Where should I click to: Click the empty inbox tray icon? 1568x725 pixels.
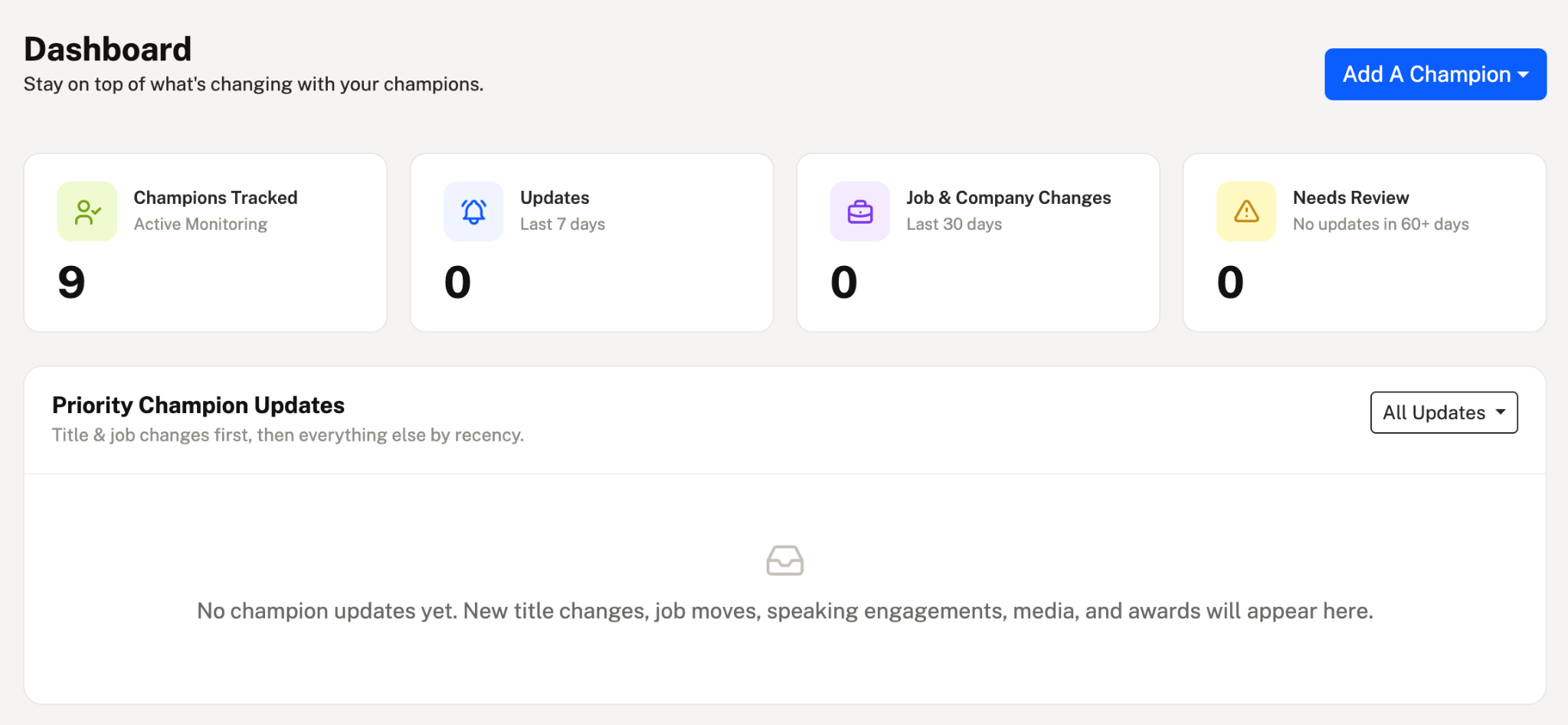point(784,560)
